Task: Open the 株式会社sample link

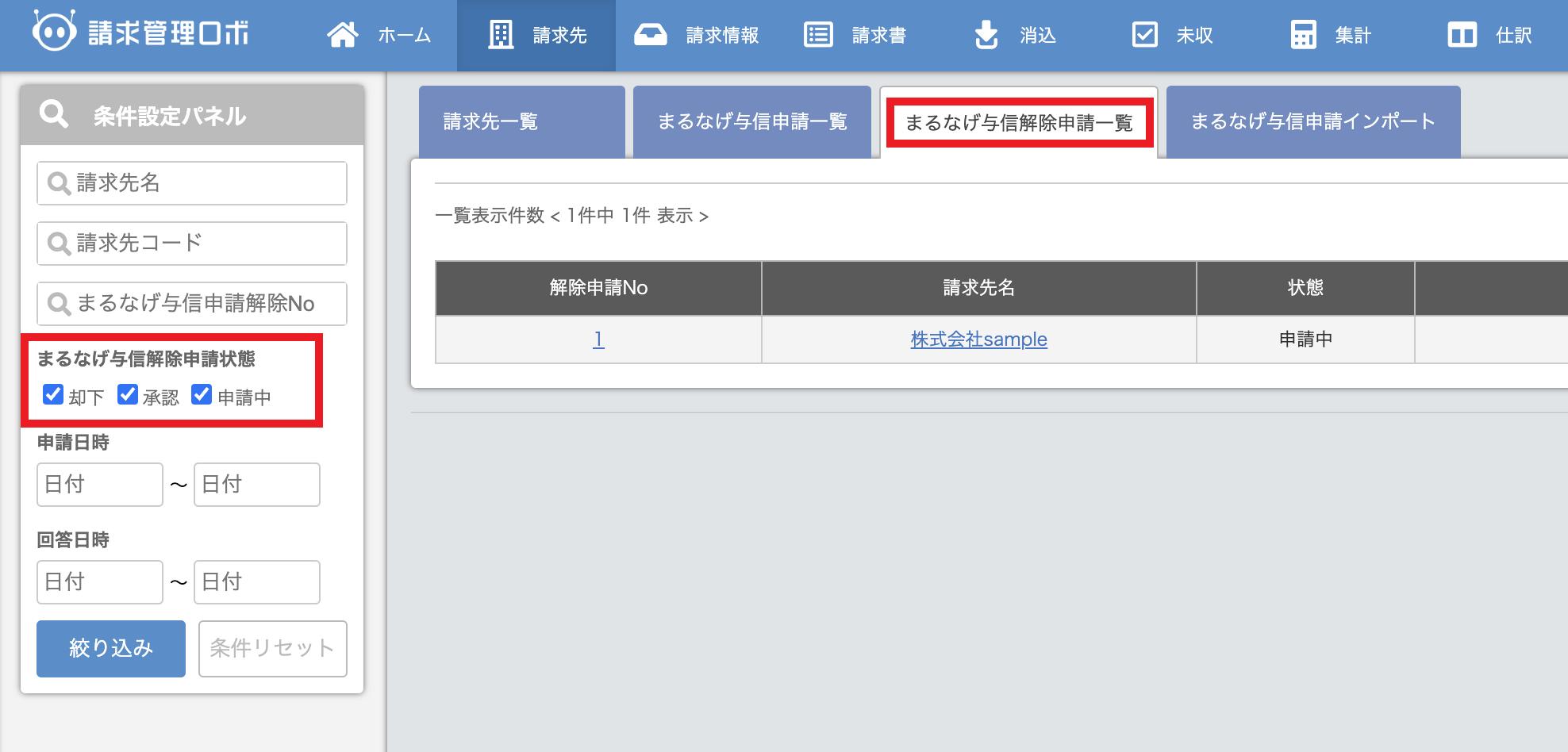Action: click(979, 340)
